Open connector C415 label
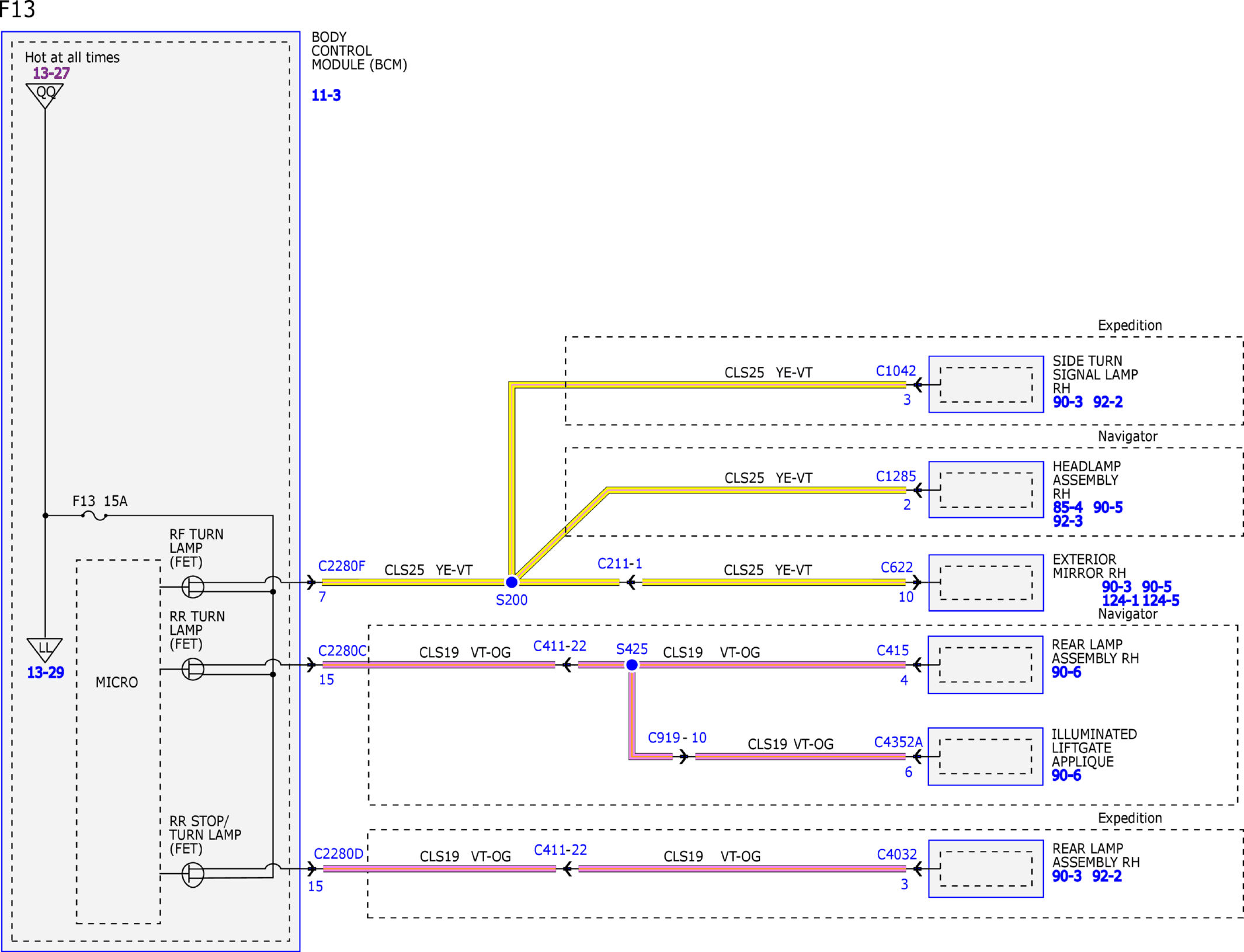 [892, 650]
